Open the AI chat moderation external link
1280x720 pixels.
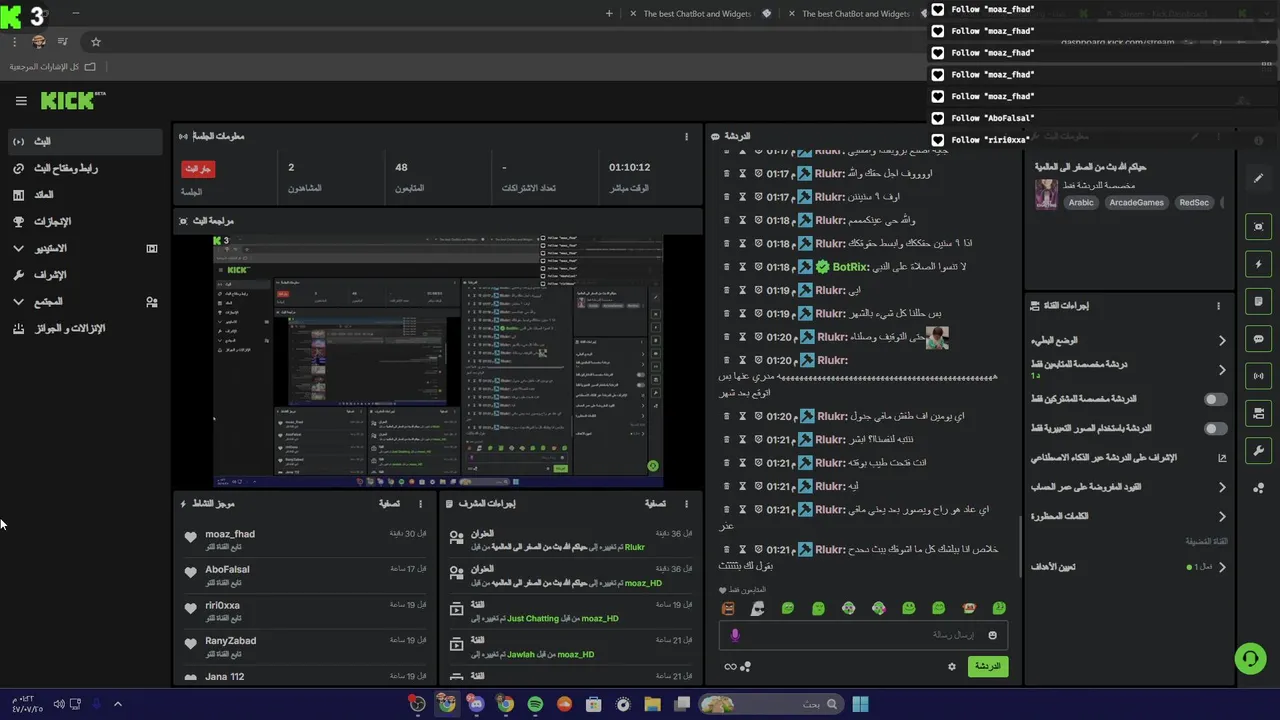(1222, 458)
